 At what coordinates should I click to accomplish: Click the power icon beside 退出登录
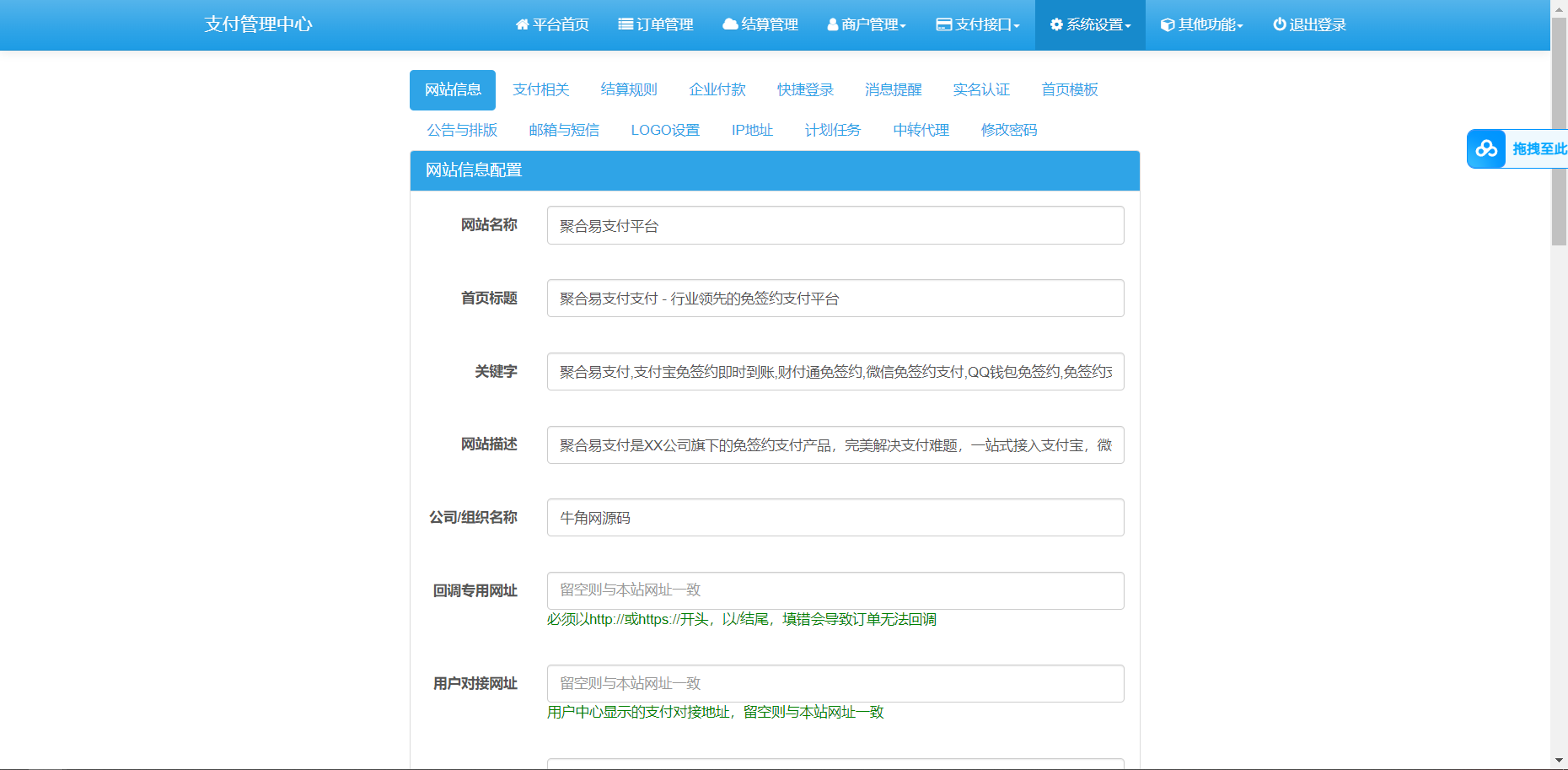1280,24
